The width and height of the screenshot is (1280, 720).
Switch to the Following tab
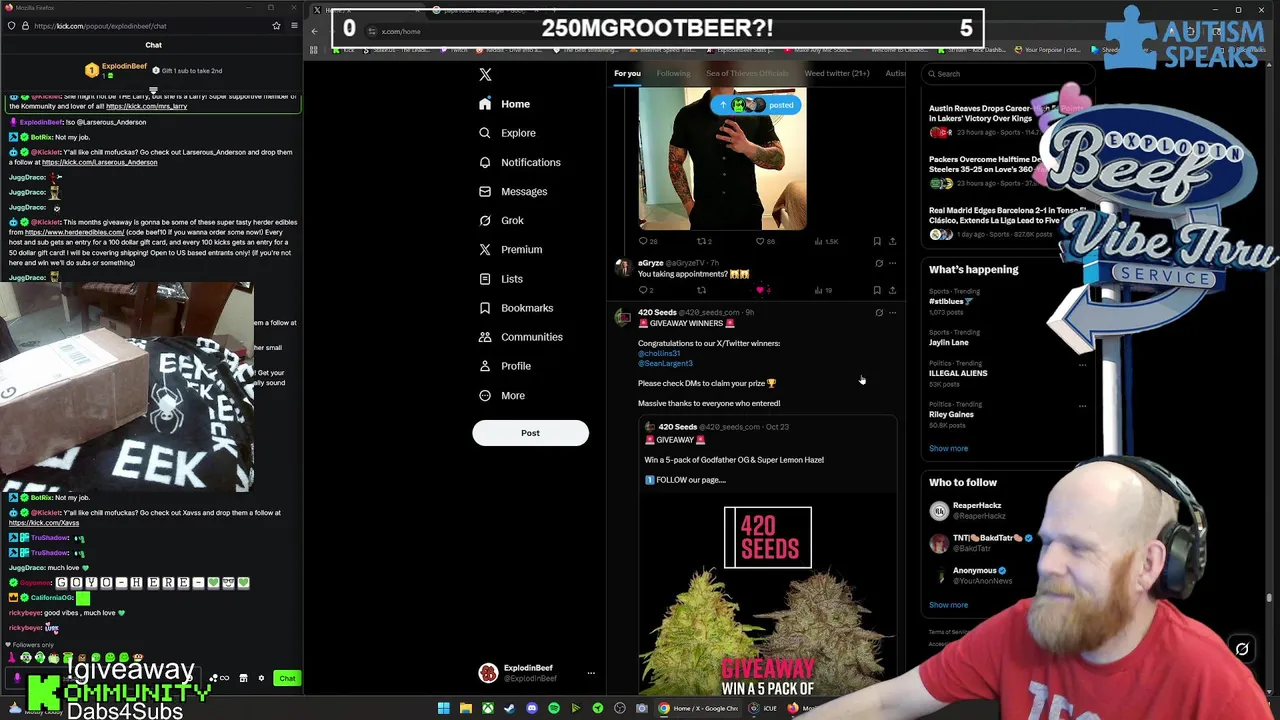[673, 73]
